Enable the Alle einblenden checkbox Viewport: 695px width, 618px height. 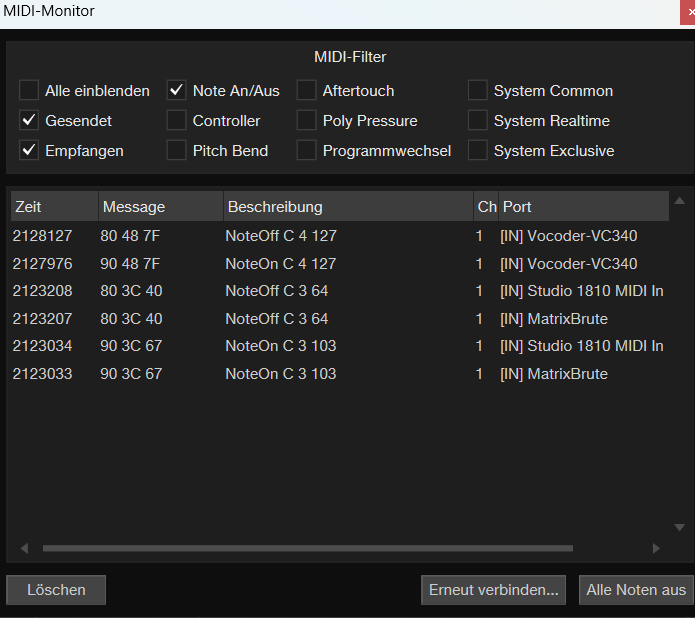[29, 91]
